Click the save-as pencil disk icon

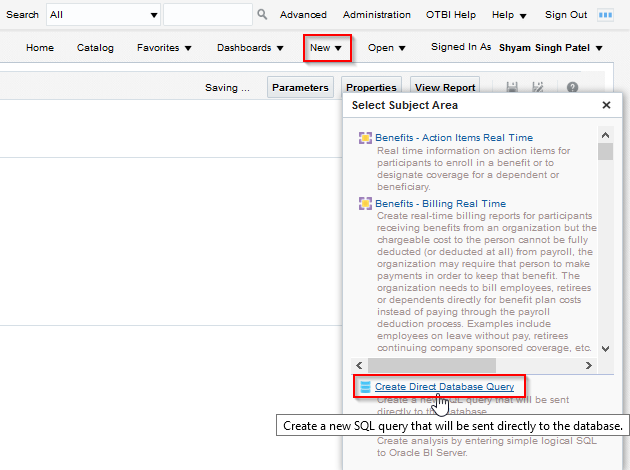(x=537, y=87)
